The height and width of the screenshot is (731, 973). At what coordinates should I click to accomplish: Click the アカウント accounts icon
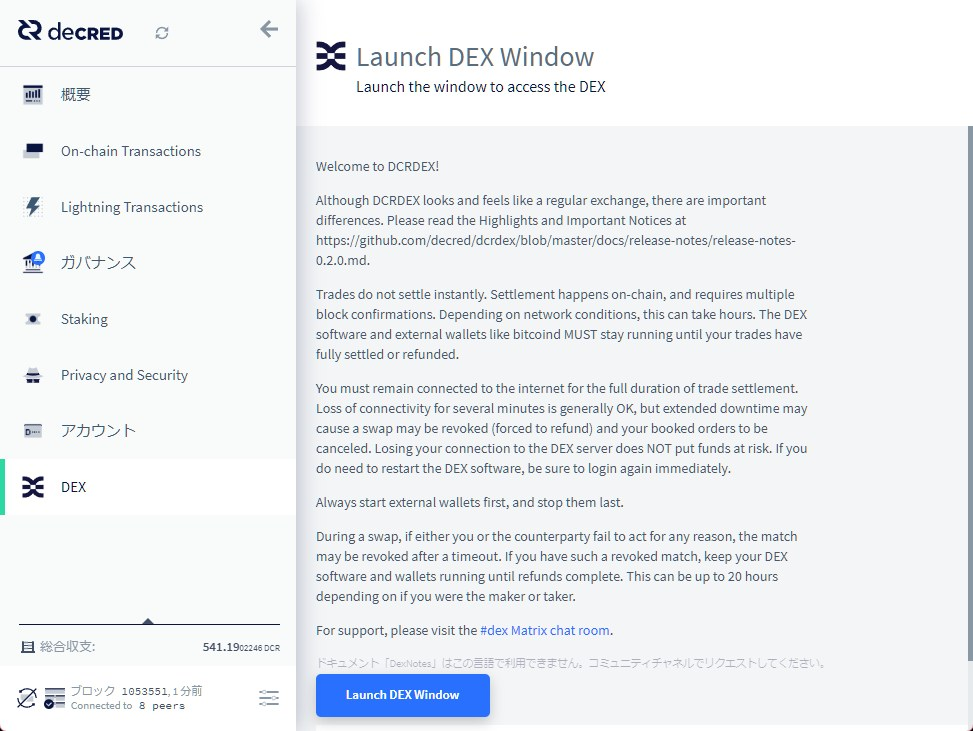point(33,431)
